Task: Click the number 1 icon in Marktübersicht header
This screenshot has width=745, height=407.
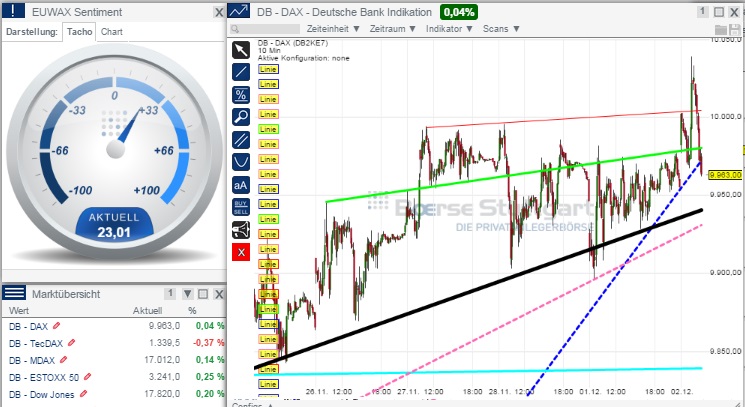Action: (x=171, y=293)
